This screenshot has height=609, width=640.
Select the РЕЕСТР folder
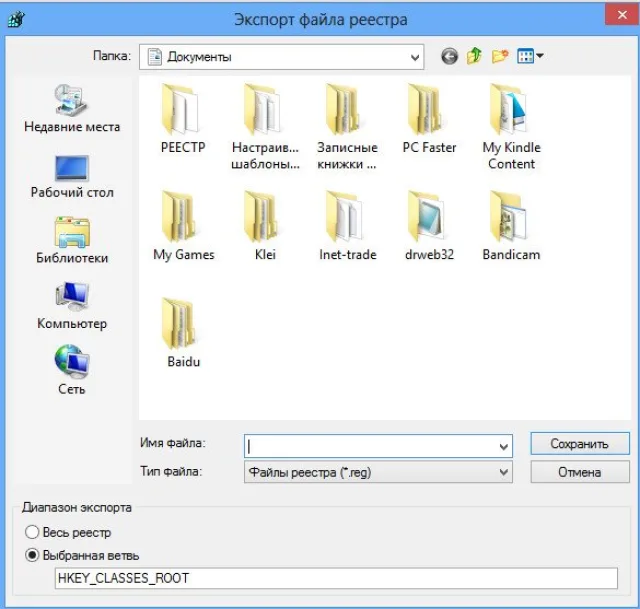(x=183, y=119)
